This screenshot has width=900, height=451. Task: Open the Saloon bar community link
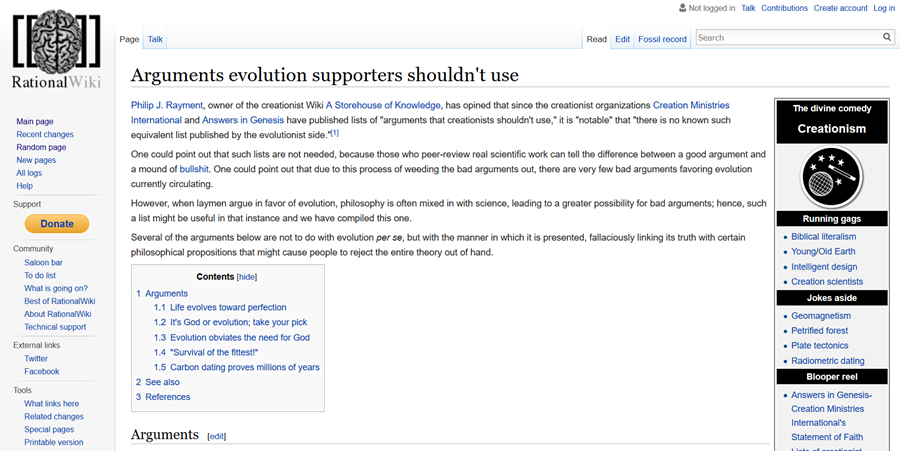coord(43,263)
